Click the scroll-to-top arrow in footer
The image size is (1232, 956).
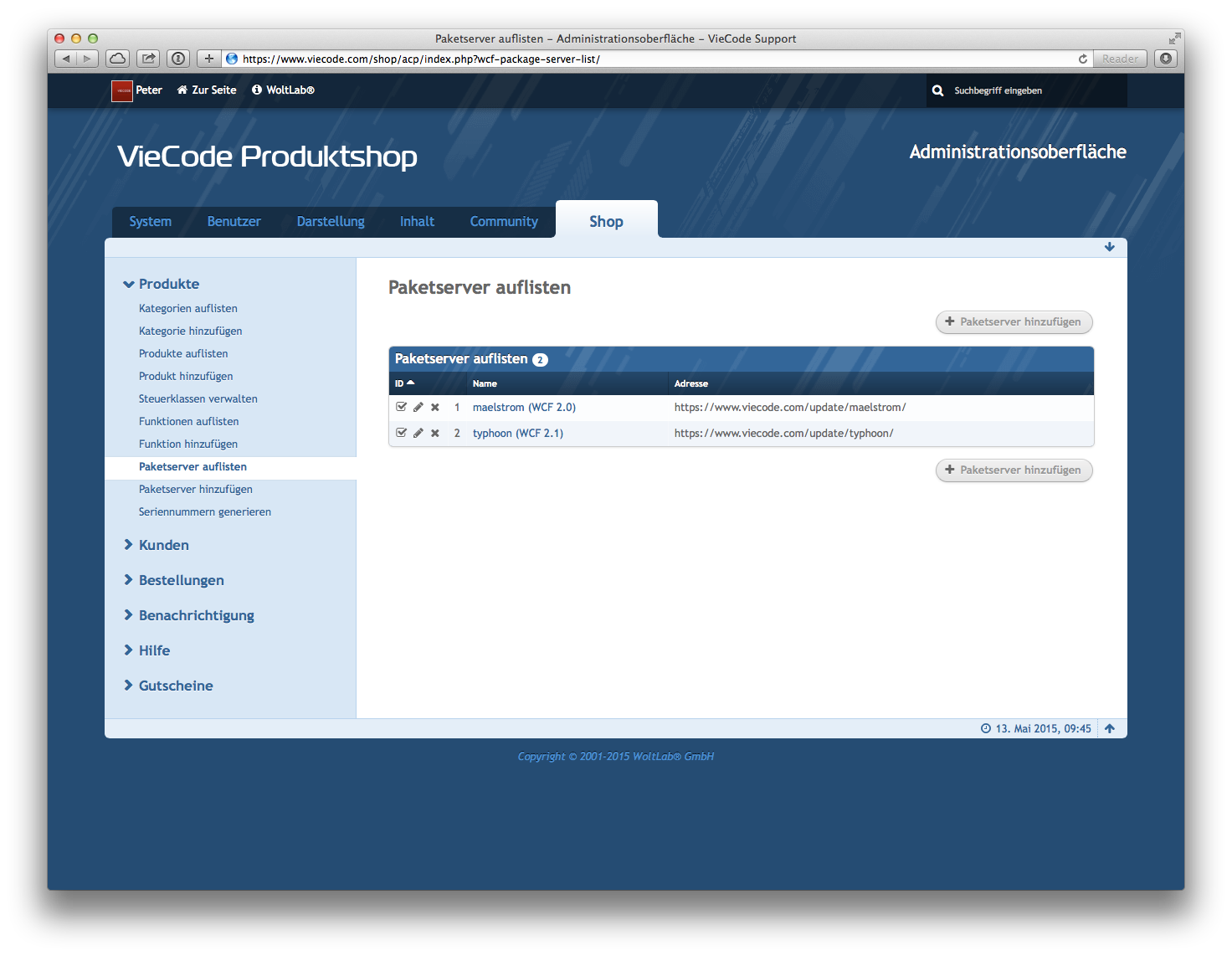pos(1110,729)
